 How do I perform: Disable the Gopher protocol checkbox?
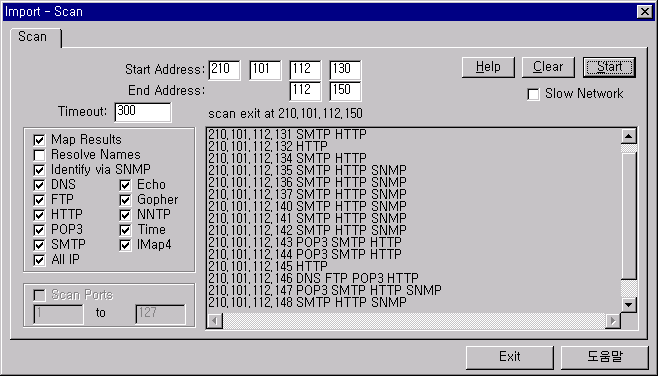pyautogui.click(x=125, y=200)
